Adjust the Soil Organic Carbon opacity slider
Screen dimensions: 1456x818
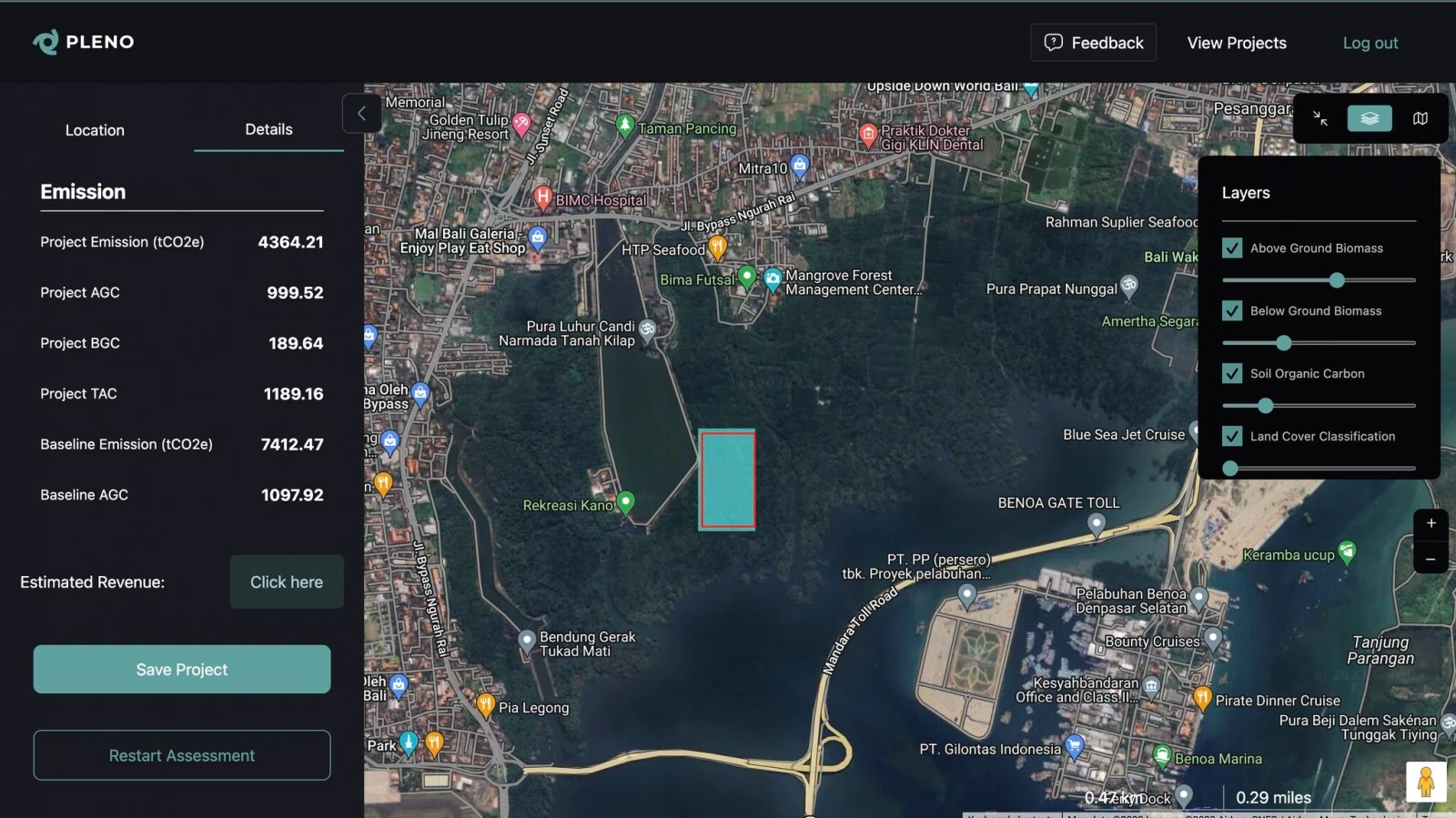[x=1265, y=406]
